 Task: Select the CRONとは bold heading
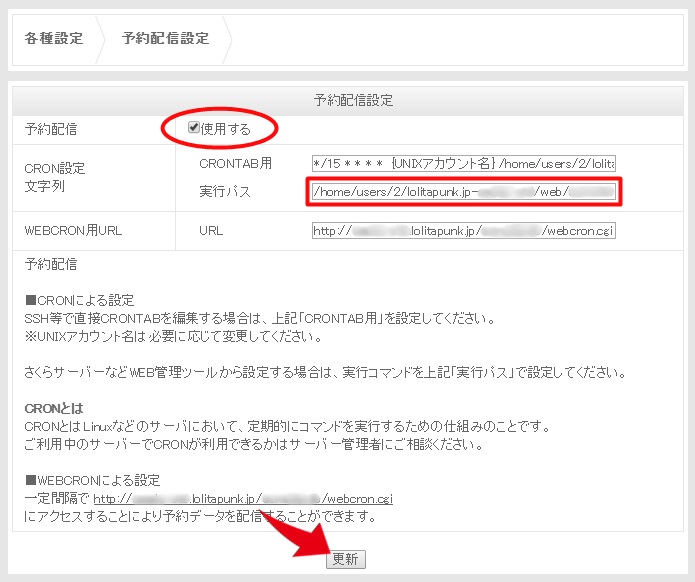pos(54,408)
